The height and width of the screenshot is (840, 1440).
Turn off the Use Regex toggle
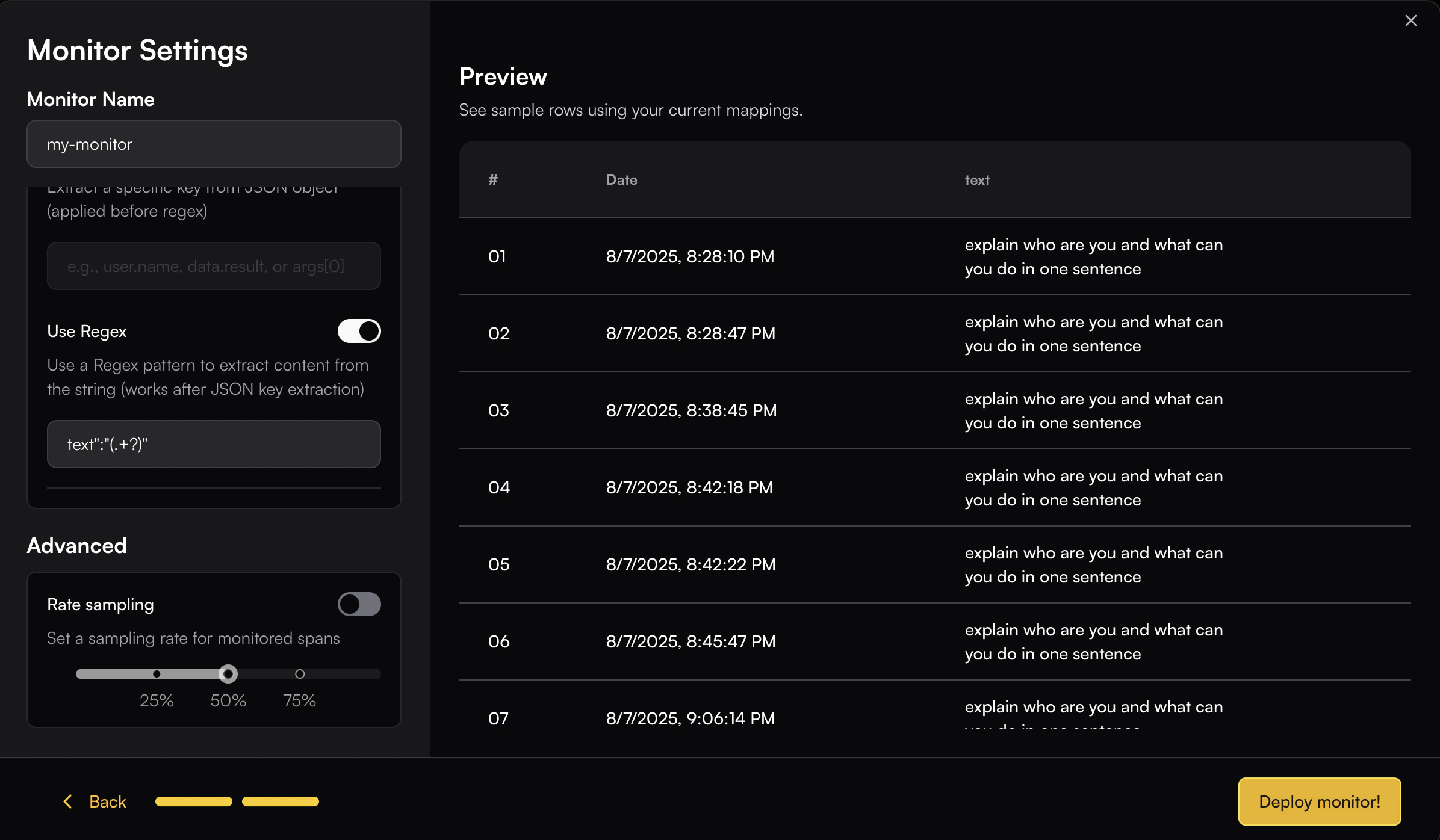click(x=359, y=331)
